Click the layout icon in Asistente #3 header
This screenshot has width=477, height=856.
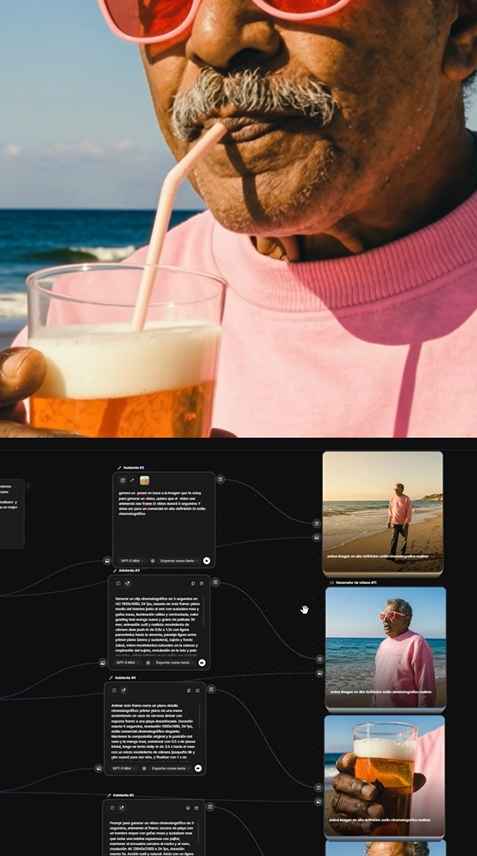(x=118, y=583)
